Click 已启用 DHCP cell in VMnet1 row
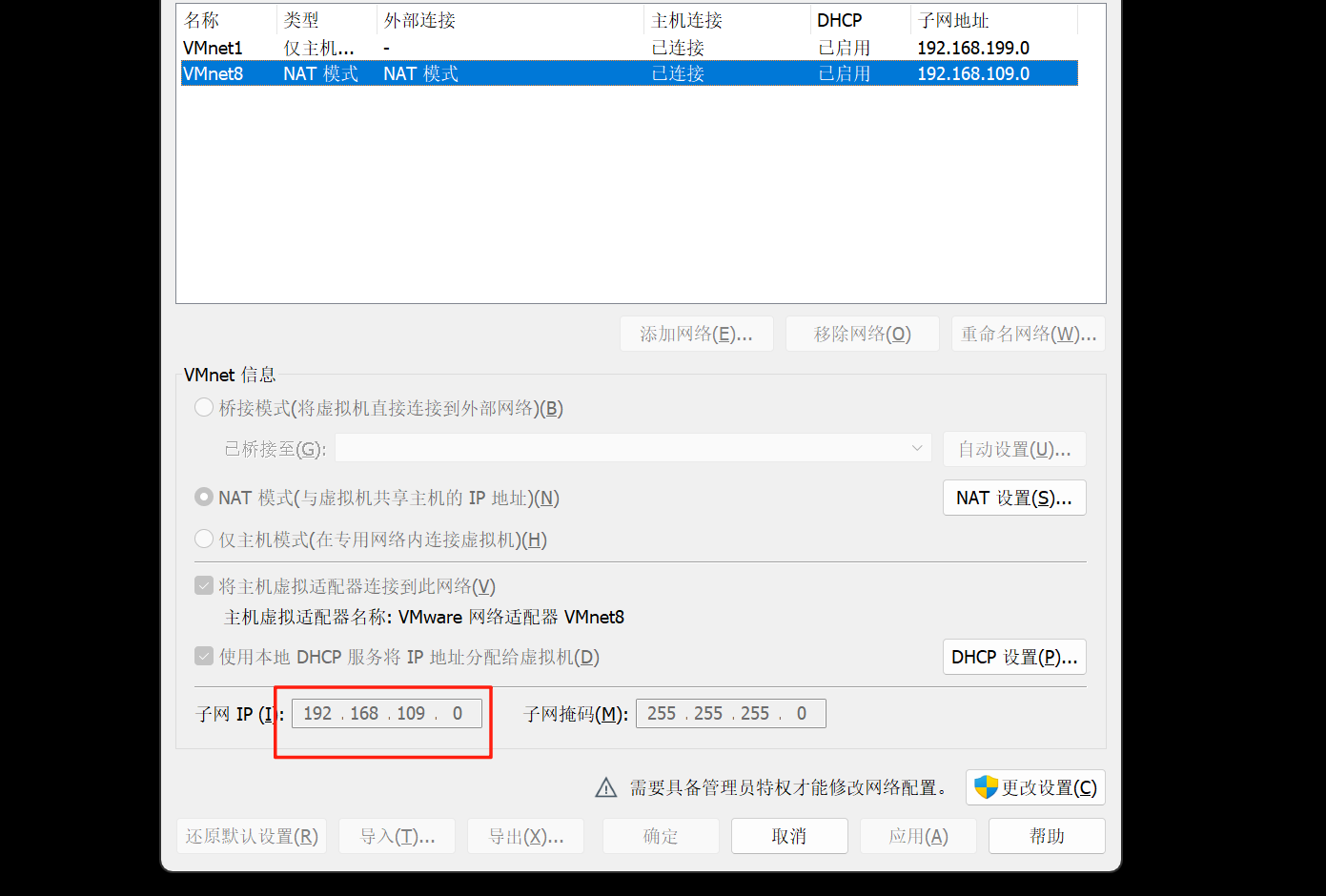 coord(844,48)
